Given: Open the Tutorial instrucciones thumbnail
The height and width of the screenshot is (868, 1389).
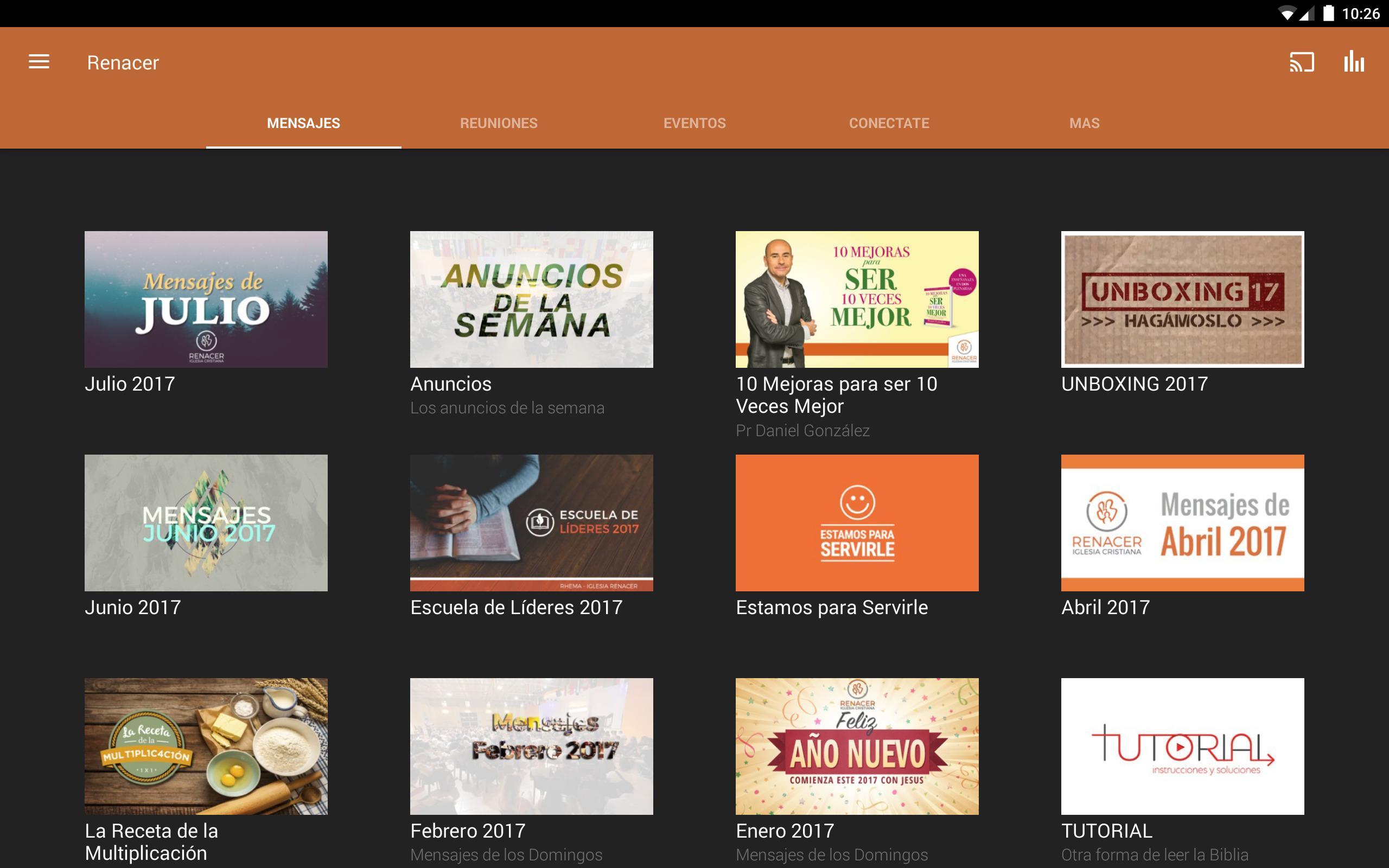Looking at the screenshot, I should [x=1182, y=746].
